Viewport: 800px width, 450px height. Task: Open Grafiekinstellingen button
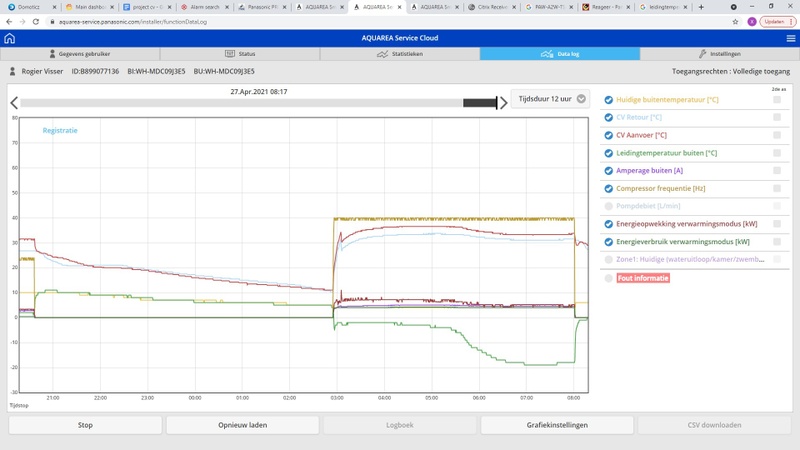(x=557, y=425)
